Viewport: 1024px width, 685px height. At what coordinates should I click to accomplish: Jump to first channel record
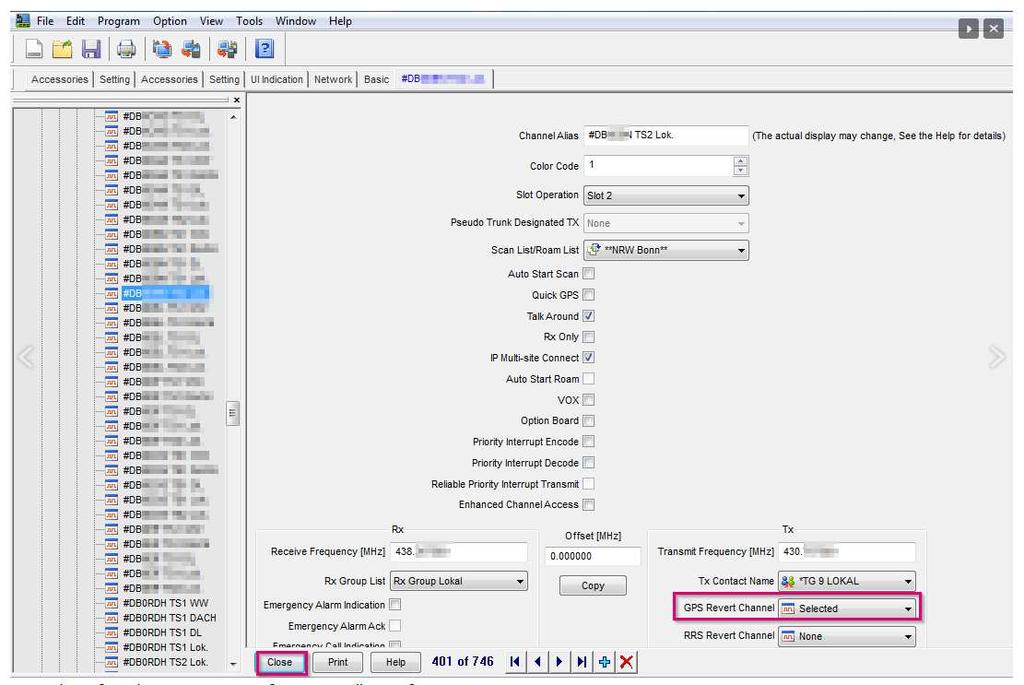point(515,661)
